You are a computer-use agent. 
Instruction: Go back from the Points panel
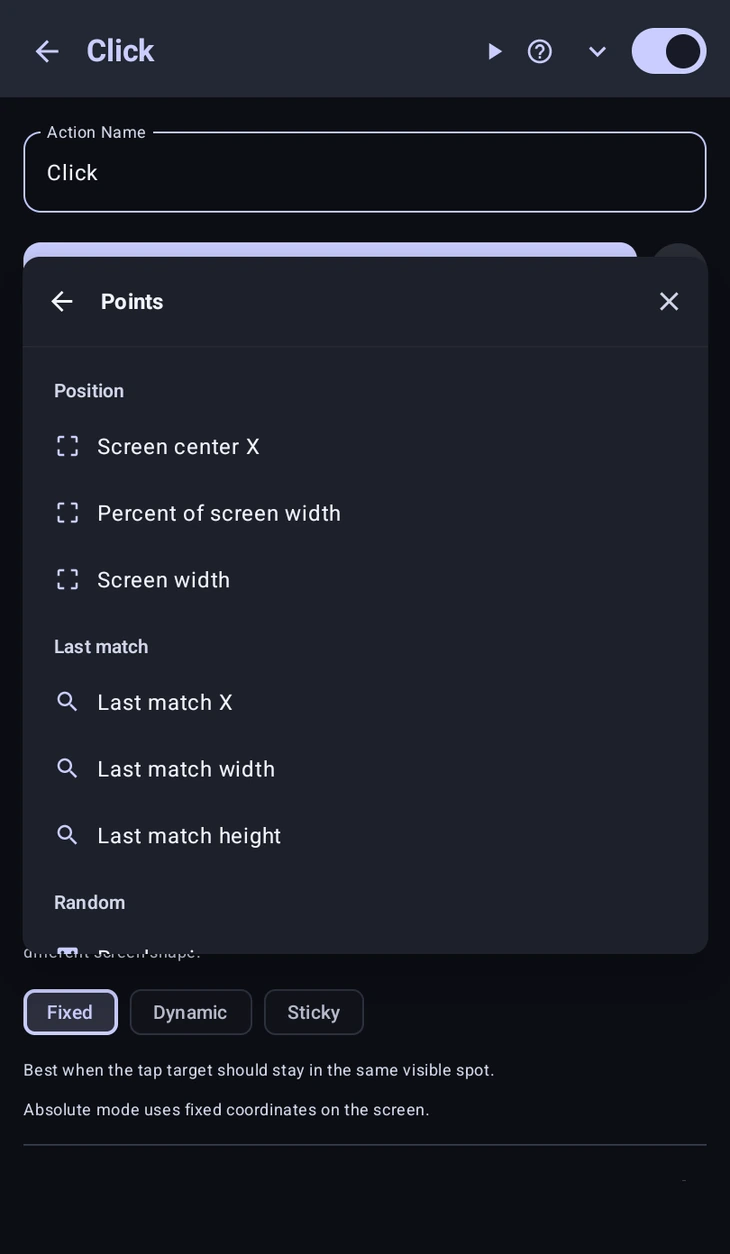pos(62,301)
